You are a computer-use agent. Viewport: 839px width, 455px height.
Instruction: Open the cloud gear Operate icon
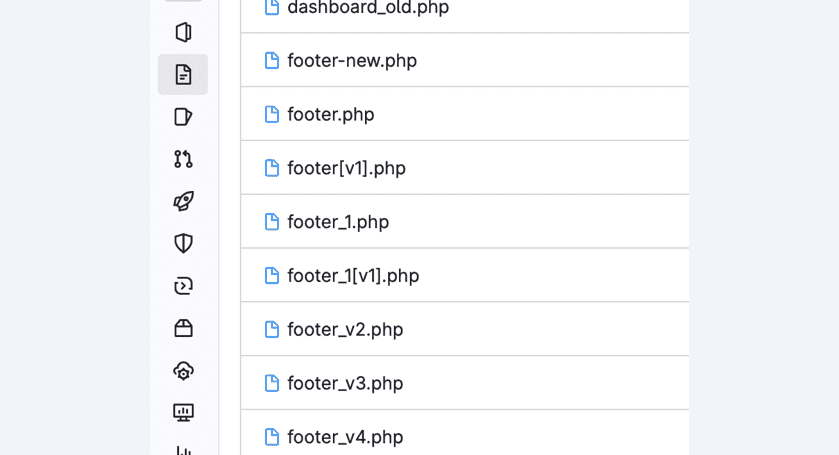point(183,370)
